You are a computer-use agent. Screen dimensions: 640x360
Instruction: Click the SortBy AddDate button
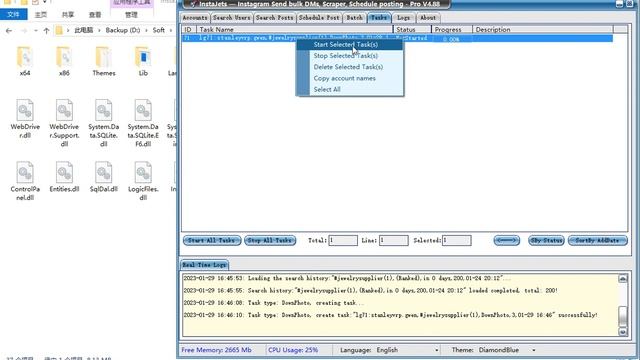pyautogui.click(x=598, y=240)
